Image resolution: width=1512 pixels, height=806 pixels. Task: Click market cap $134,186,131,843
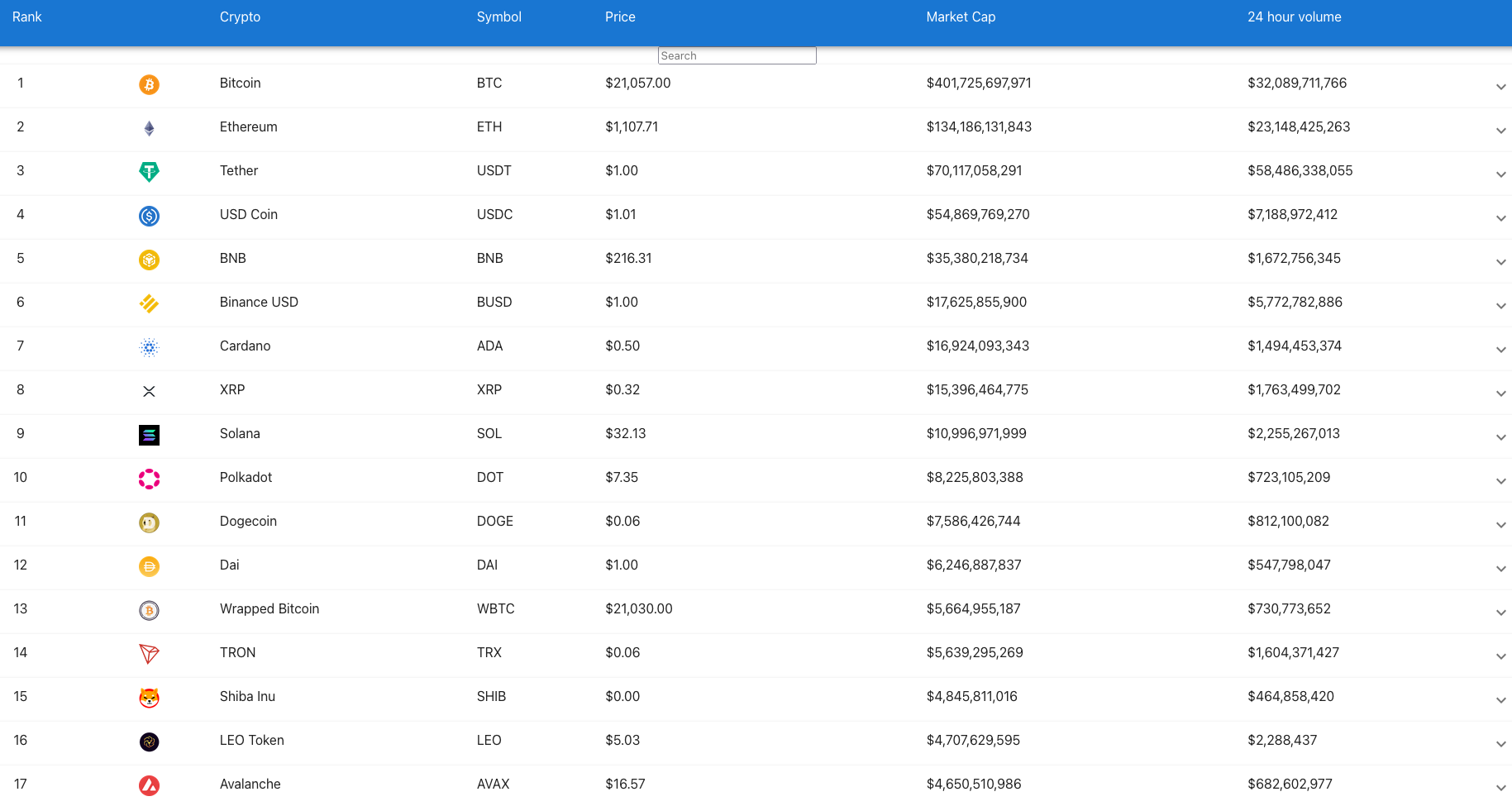tap(979, 126)
